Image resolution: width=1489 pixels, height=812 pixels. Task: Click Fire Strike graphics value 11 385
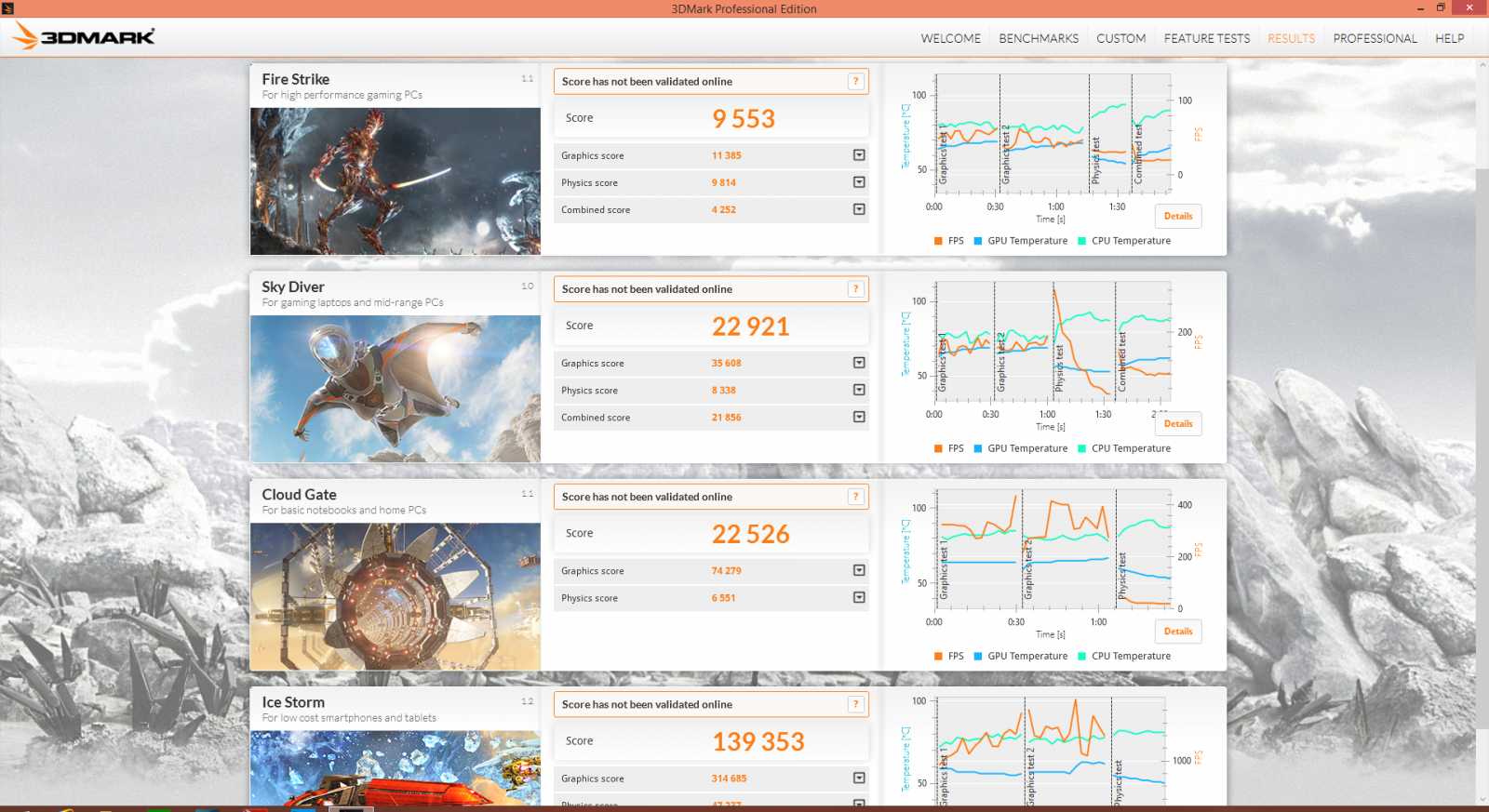pos(727,155)
